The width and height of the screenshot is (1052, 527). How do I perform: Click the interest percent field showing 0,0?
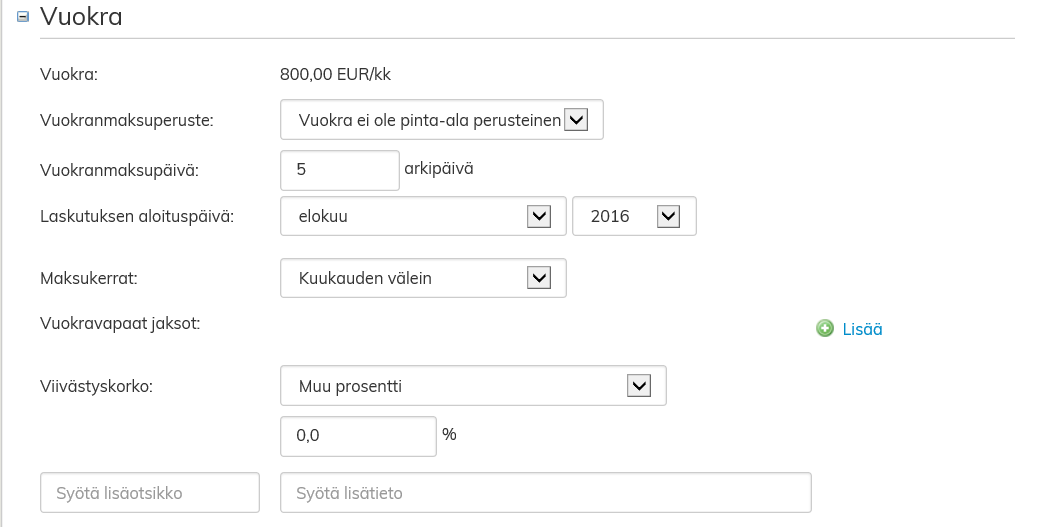(359, 435)
